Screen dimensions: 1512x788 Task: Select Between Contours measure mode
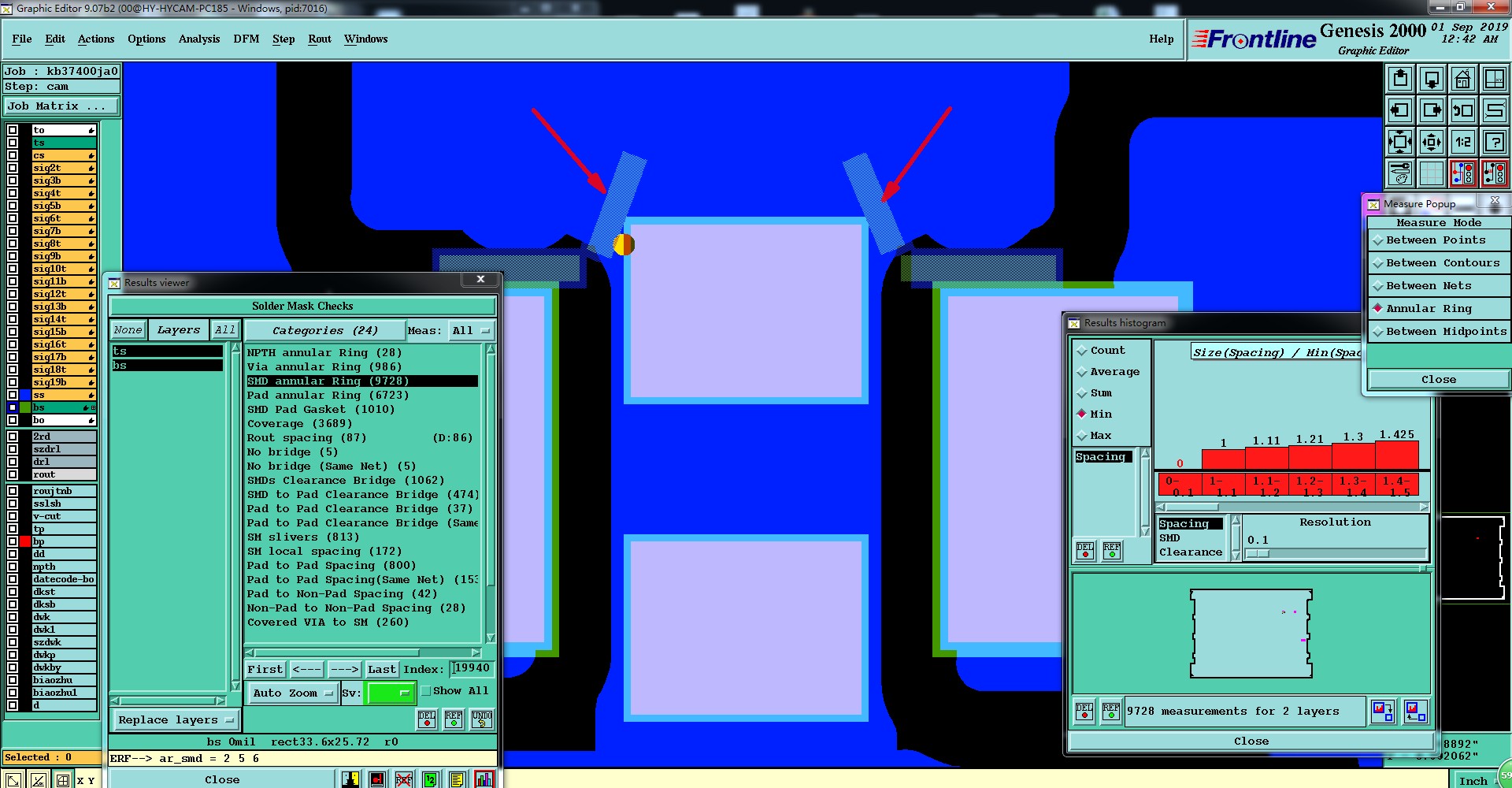point(1439,263)
